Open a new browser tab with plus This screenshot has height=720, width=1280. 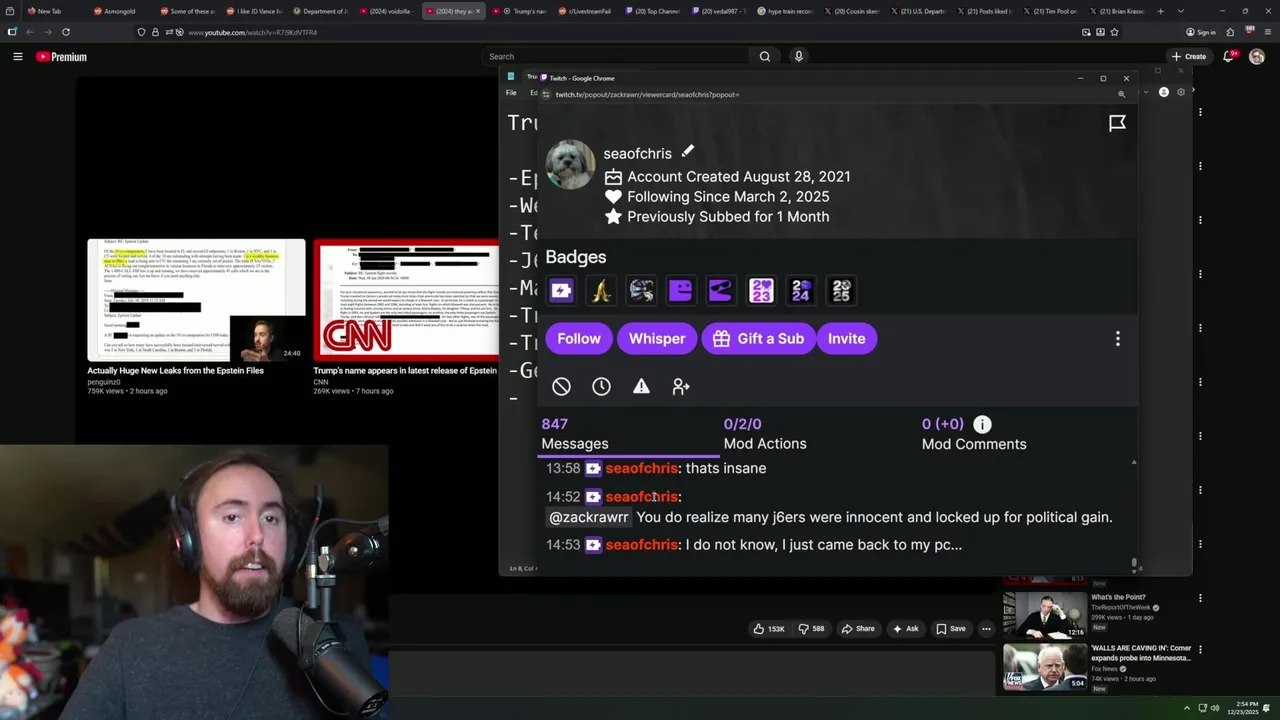point(1161,11)
